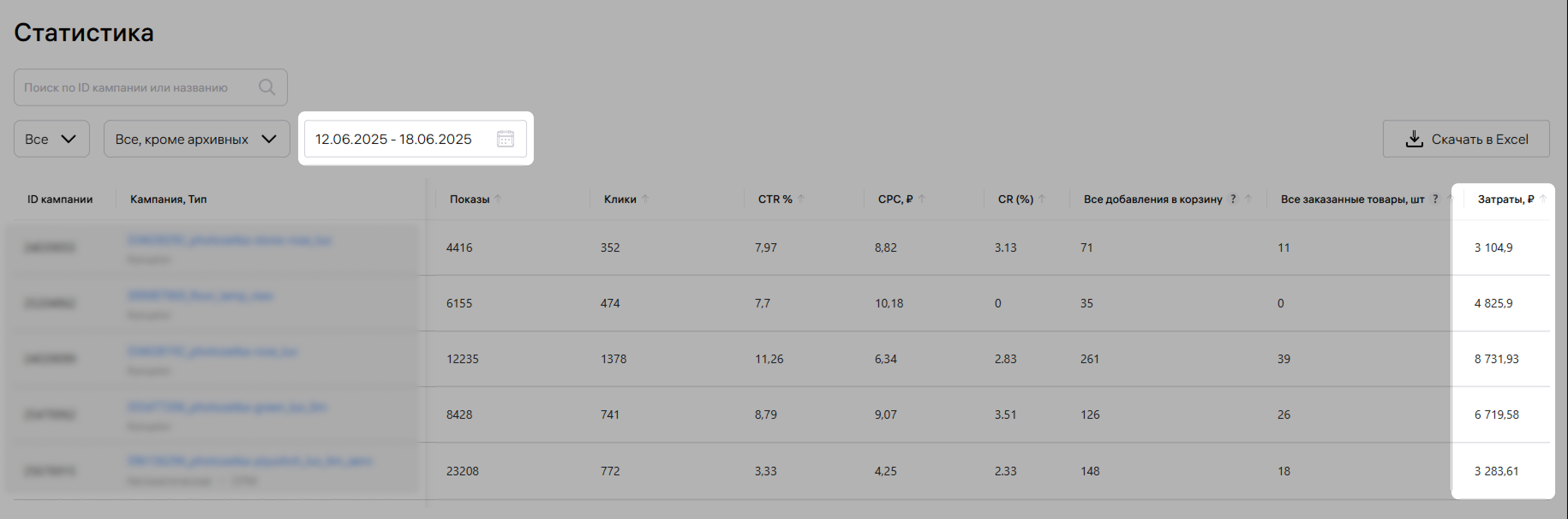The height and width of the screenshot is (519, 1568).
Task: Click the ID кампании column header
Action: [x=60, y=199]
